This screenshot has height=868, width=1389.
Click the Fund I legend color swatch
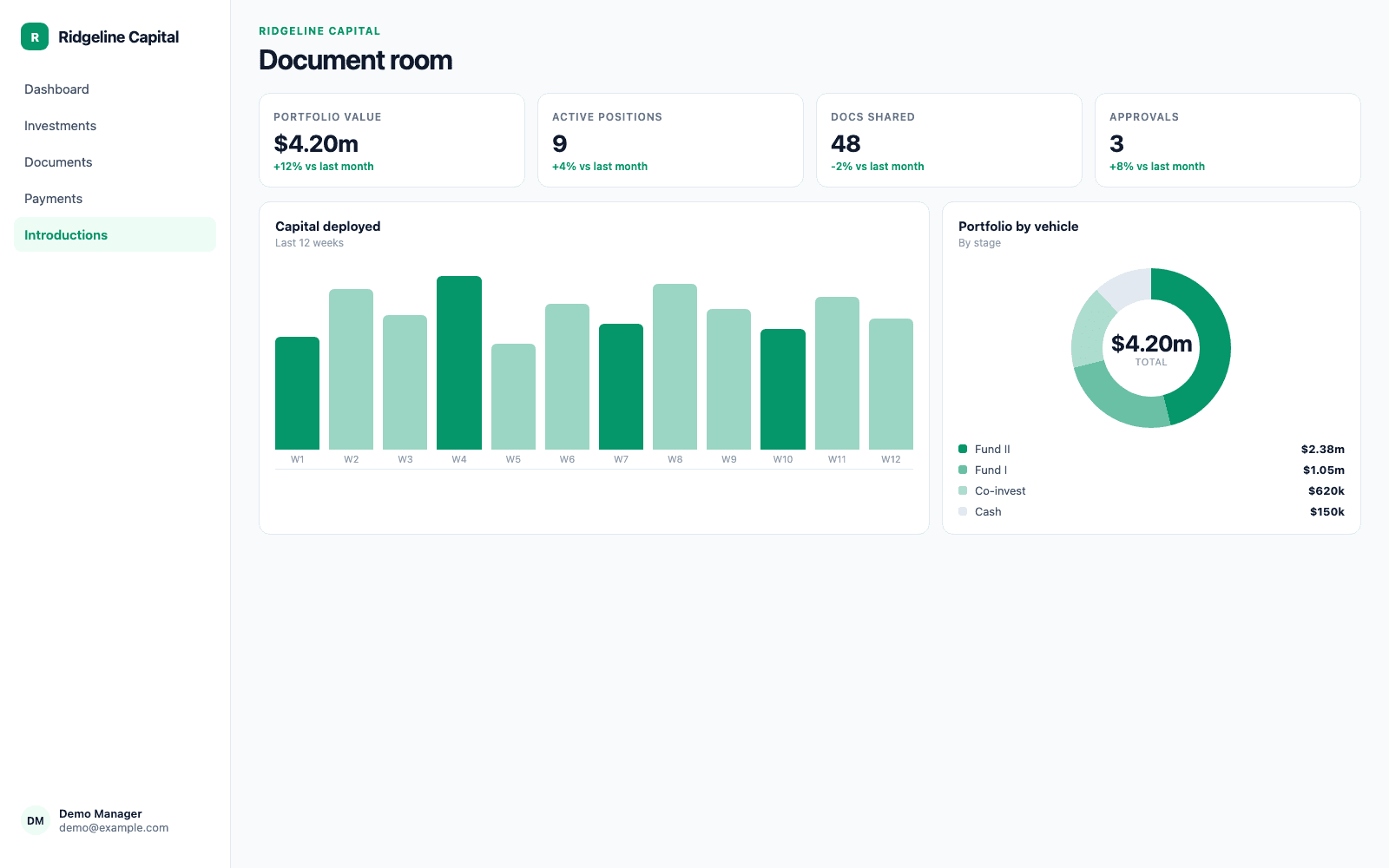963,470
